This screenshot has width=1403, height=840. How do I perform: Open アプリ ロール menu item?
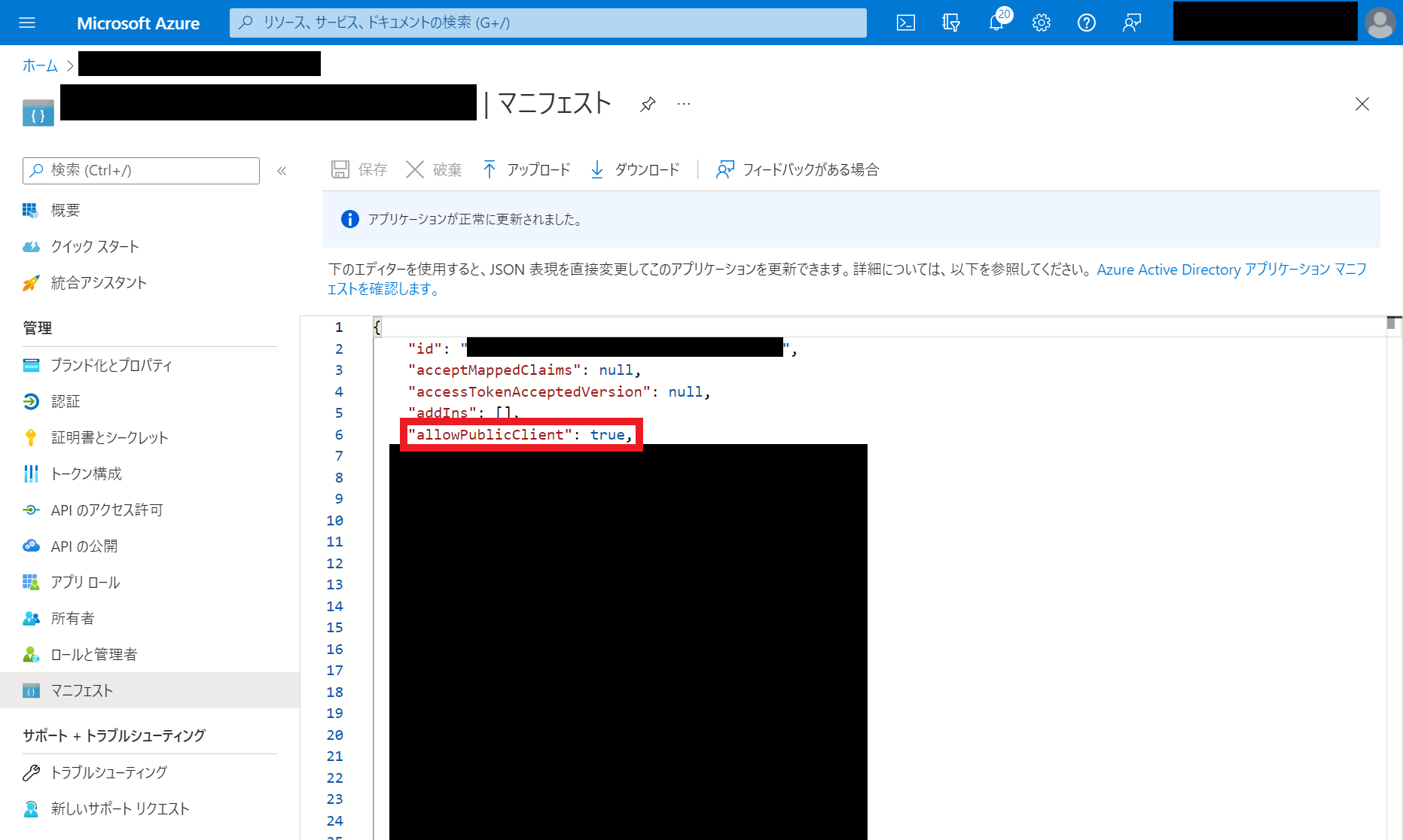(x=86, y=582)
